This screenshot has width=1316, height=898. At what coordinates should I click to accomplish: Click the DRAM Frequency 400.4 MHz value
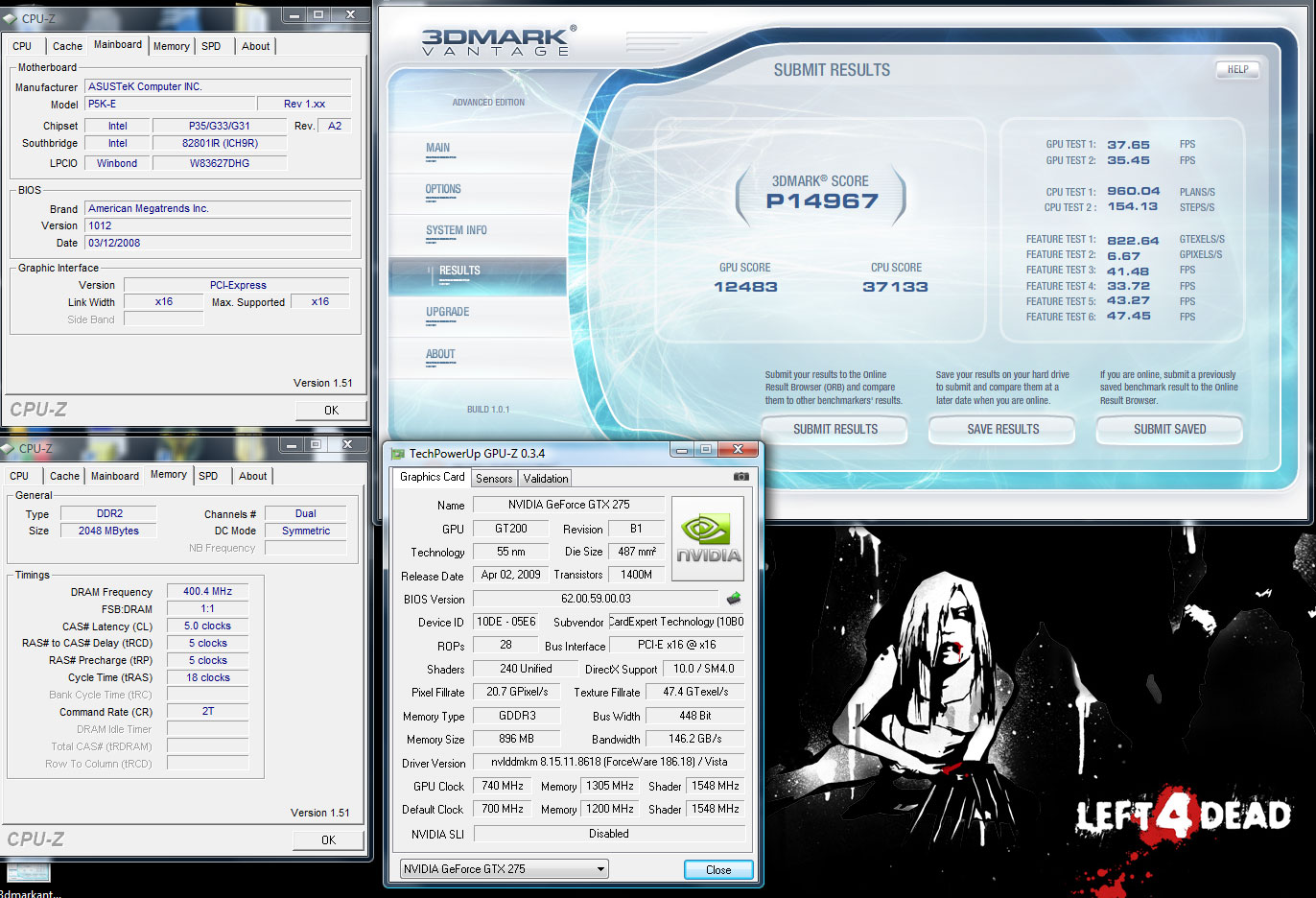(208, 592)
